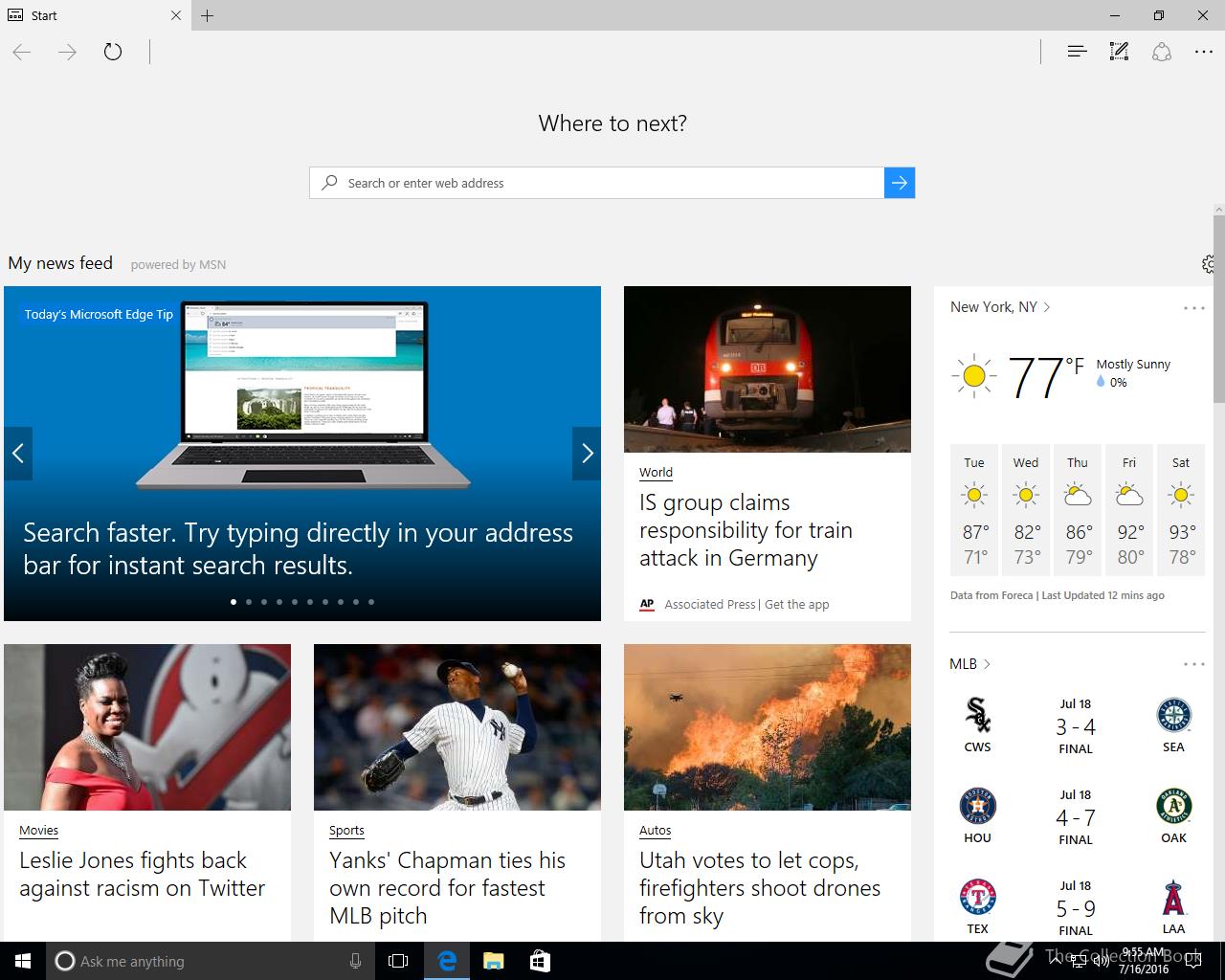Click the Leslie Jones photo thumbnail
Screen dimensions: 1225x980
147,727
